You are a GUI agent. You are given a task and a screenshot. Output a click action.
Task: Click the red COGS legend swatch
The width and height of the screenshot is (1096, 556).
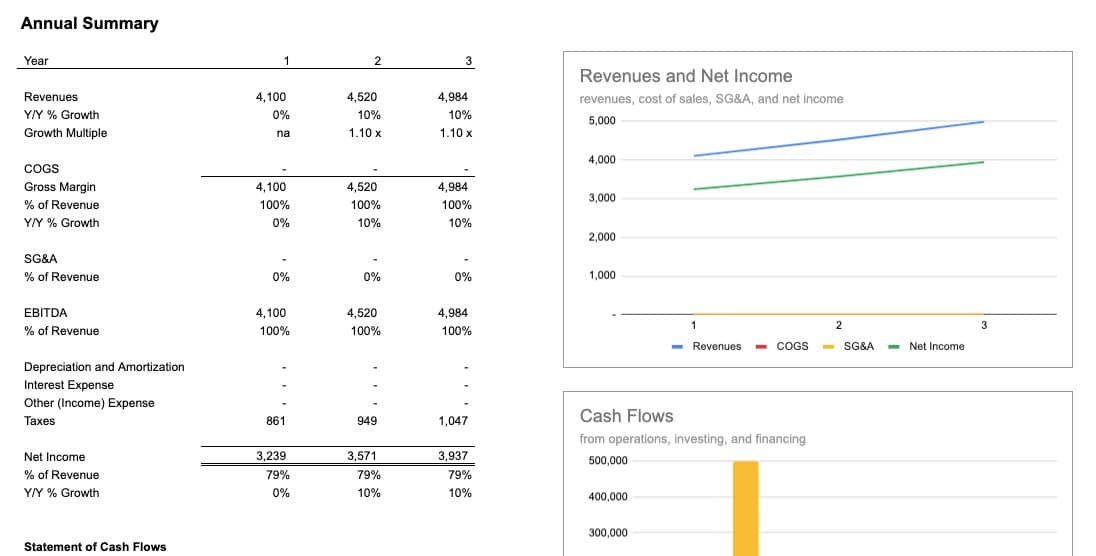[x=761, y=347]
